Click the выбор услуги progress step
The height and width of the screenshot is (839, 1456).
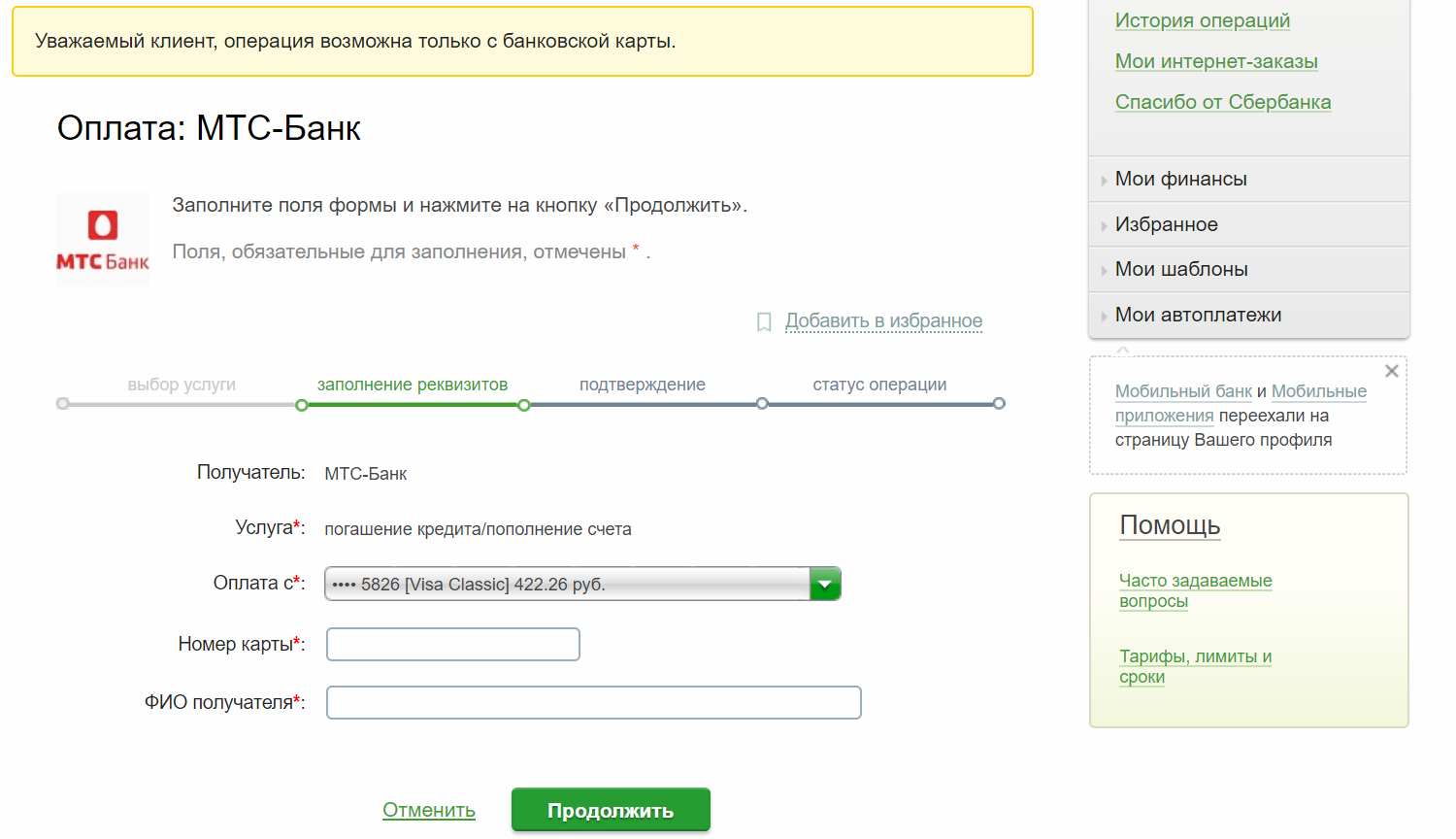tap(182, 385)
